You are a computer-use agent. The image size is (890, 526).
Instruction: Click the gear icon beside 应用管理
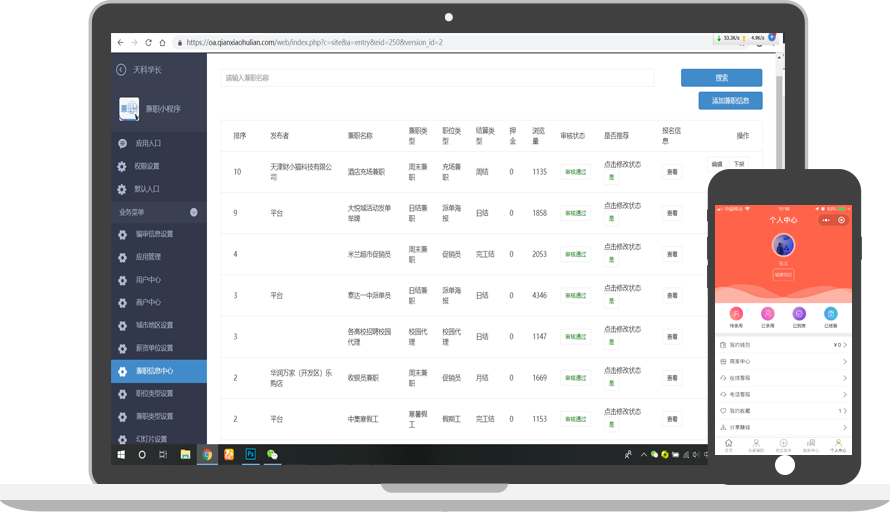[122, 257]
